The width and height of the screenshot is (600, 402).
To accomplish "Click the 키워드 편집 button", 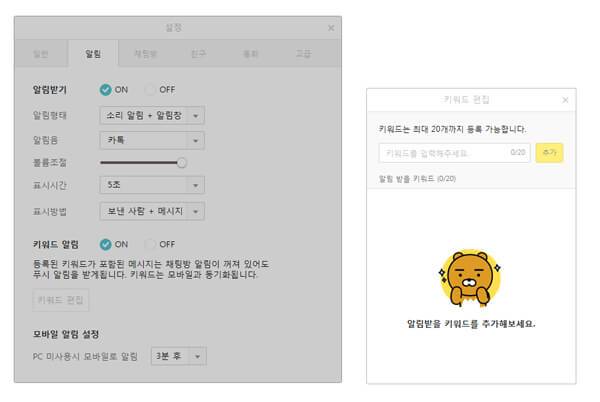I will [60, 300].
